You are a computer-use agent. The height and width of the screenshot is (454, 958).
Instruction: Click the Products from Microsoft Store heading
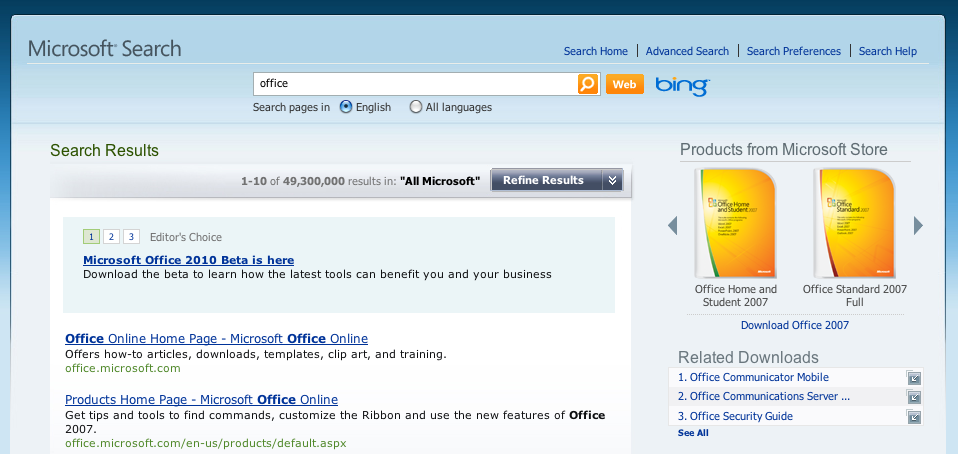pyautogui.click(x=784, y=150)
